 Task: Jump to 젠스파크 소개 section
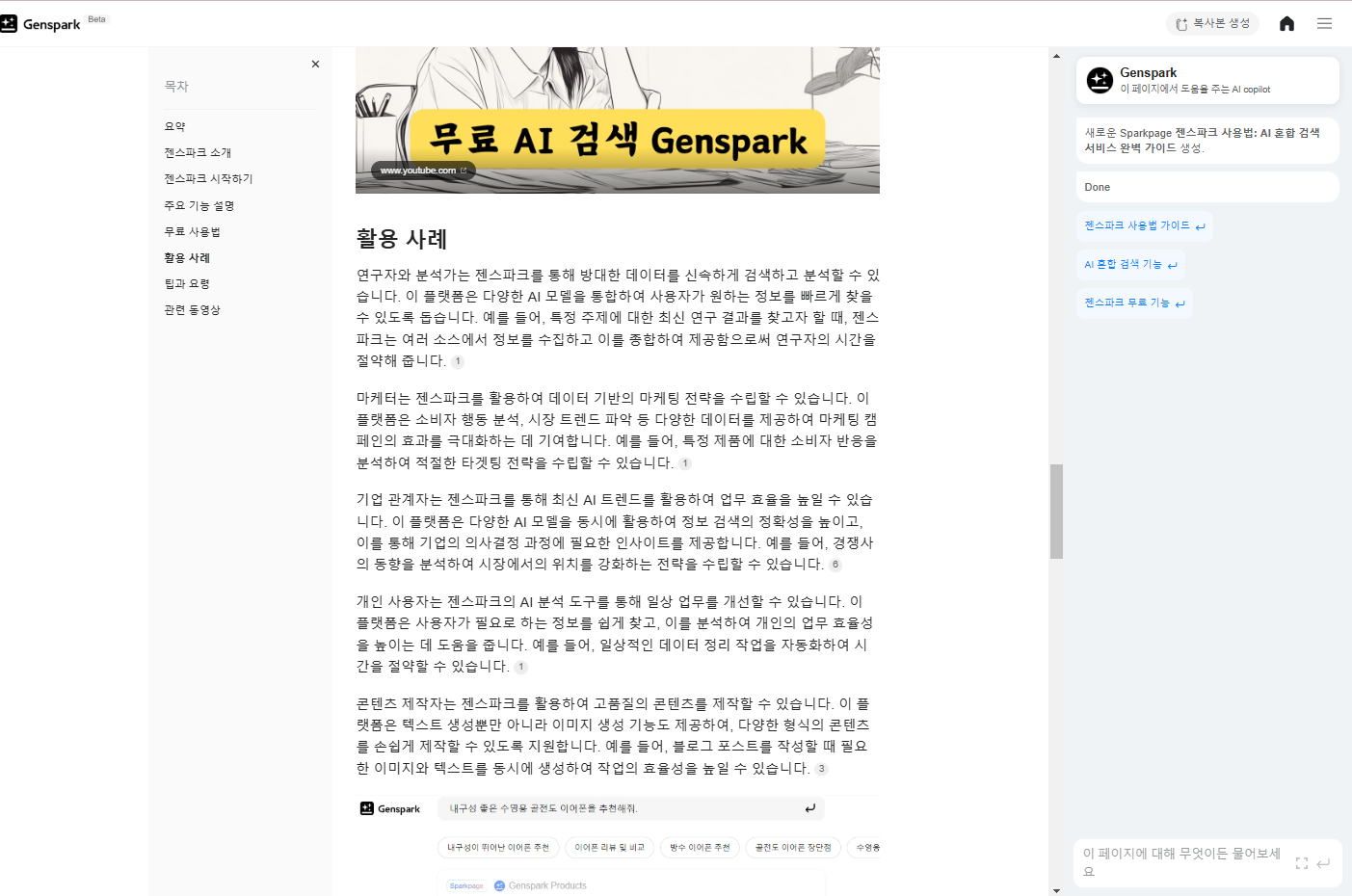pos(198,152)
